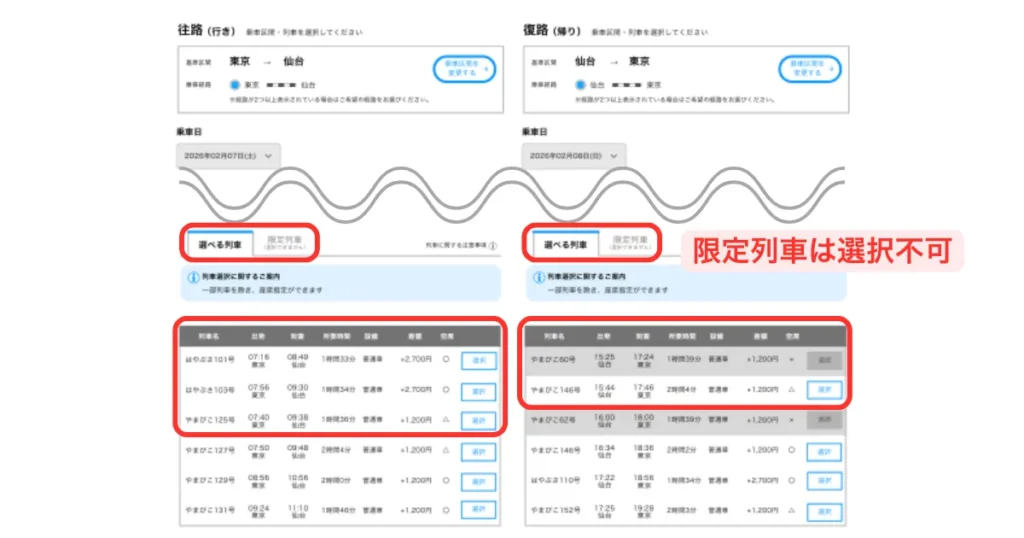Click the +2,700円 price for はやぶさ110号
This screenshot has width=1024, height=538.
pos(762,480)
